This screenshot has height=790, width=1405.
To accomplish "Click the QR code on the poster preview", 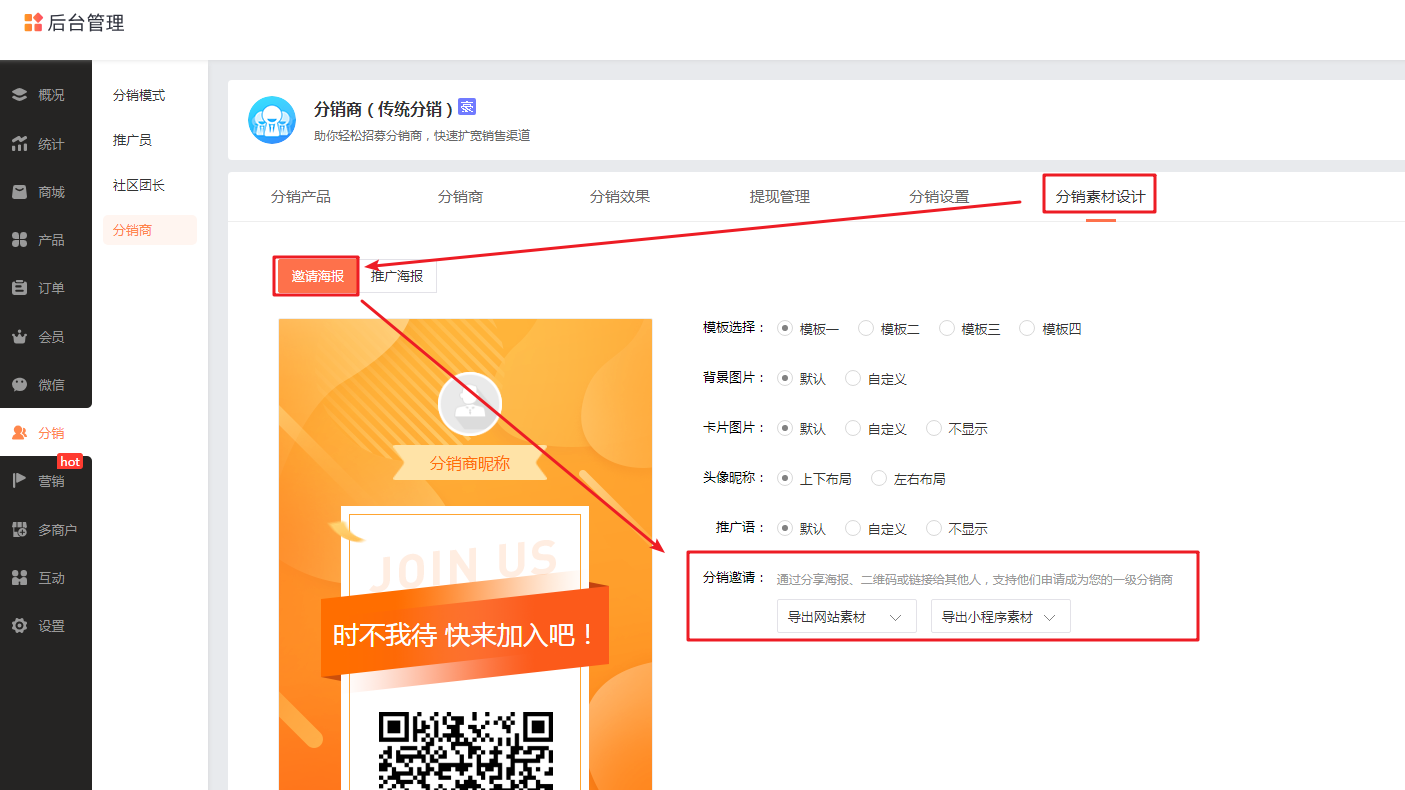I will pyautogui.click(x=465, y=750).
